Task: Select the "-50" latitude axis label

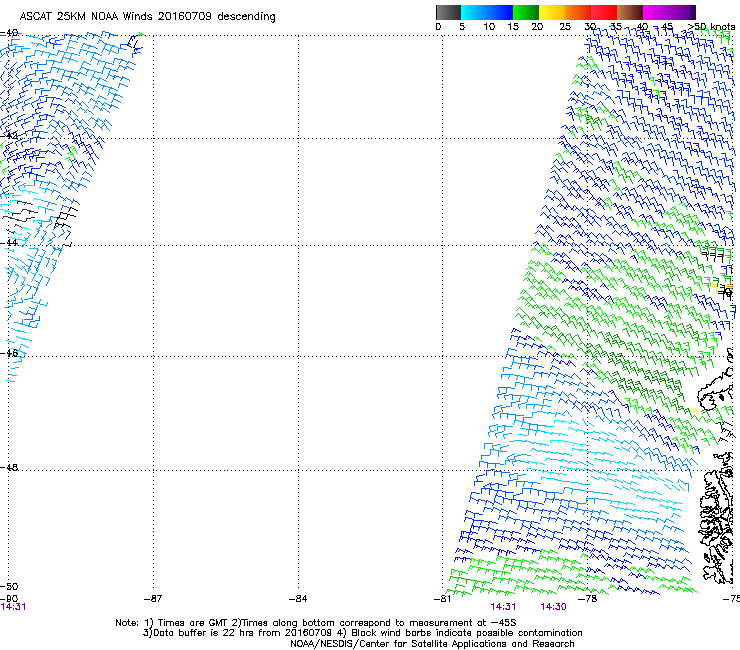Action: pyautogui.click(x=8, y=587)
